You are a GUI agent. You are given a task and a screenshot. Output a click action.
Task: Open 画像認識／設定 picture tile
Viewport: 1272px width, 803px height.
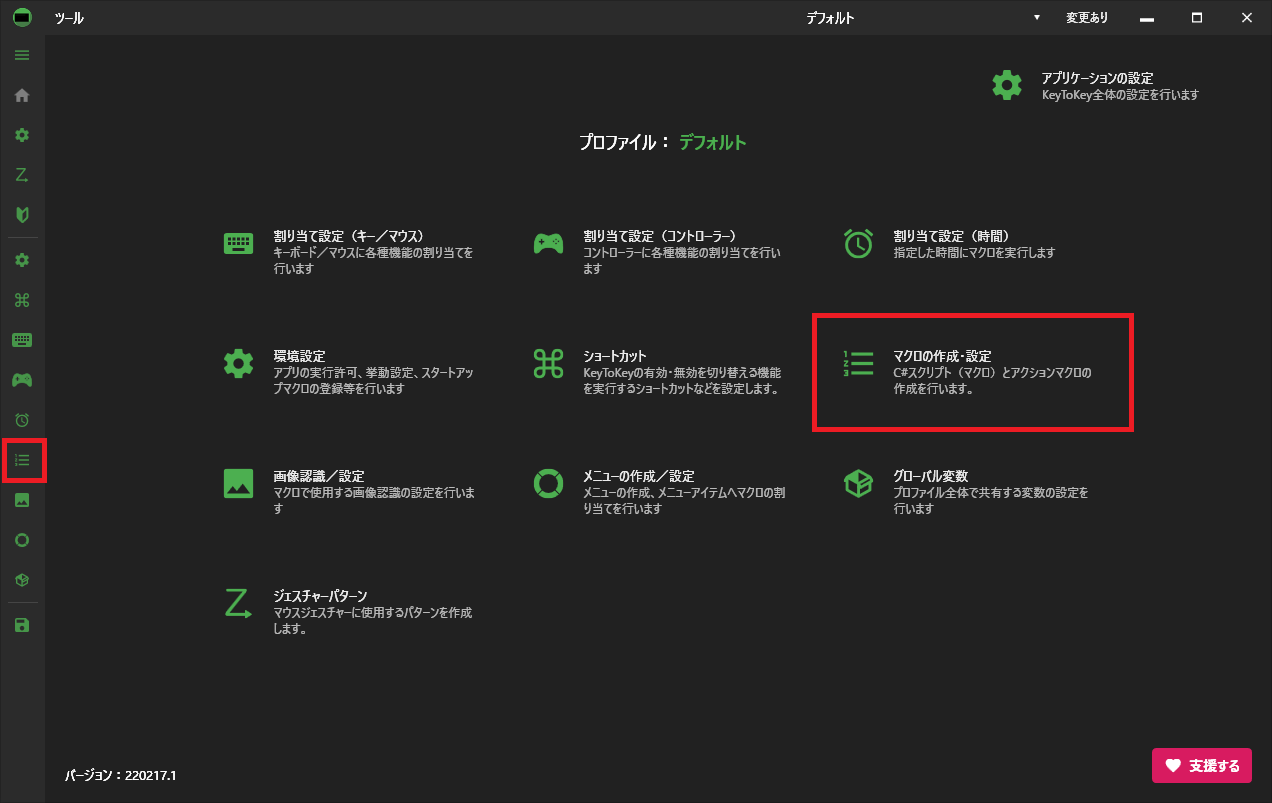349,492
